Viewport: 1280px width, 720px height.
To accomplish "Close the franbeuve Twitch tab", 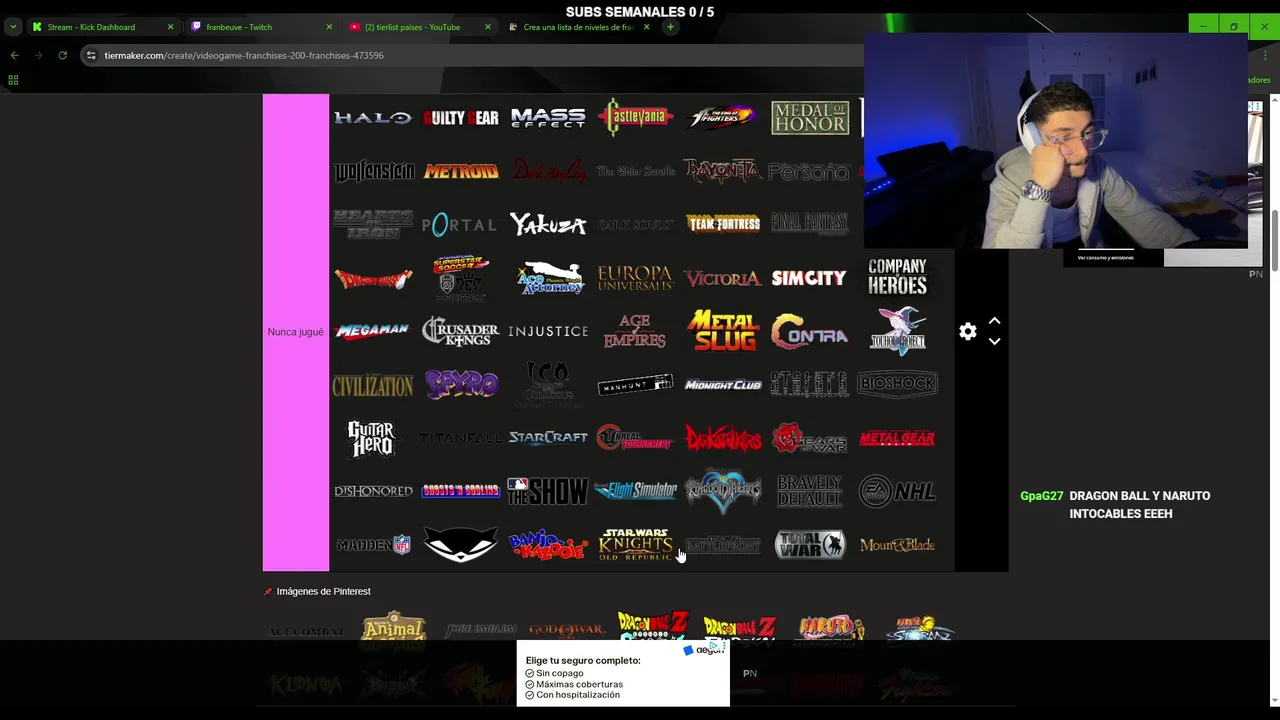I will click(x=329, y=27).
